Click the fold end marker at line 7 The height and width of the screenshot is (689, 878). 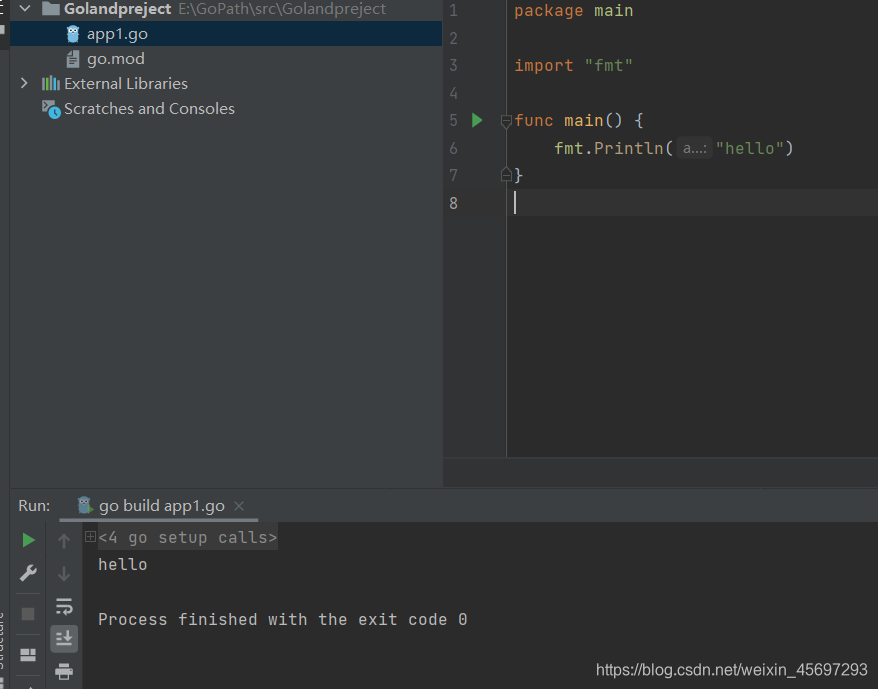tap(506, 175)
